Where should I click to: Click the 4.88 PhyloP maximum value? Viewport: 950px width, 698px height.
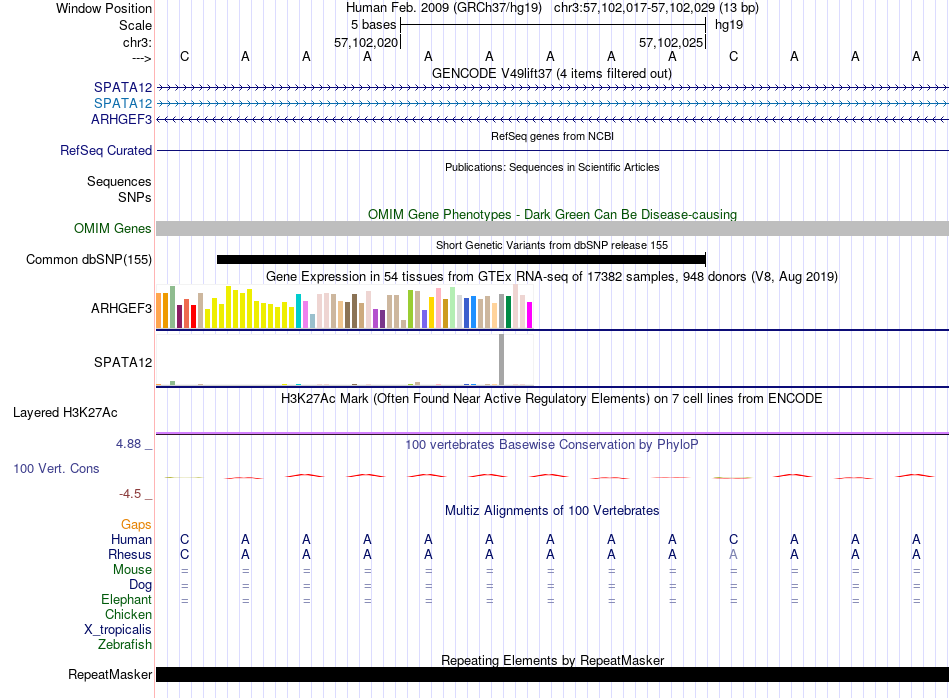(128, 444)
